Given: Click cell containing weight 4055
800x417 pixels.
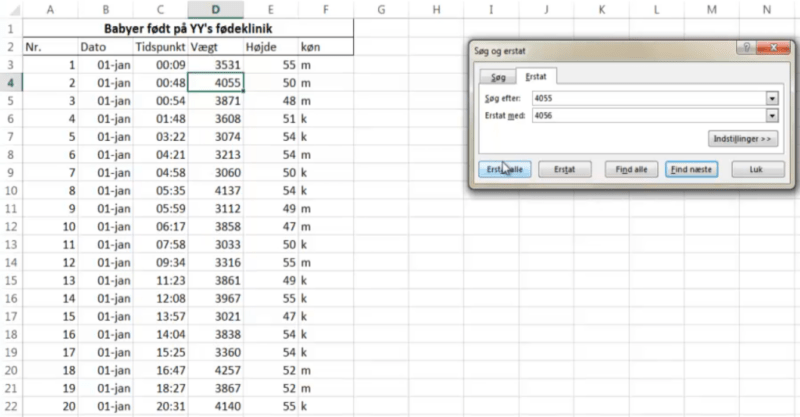Looking at the screenshot, I should 215,83.
